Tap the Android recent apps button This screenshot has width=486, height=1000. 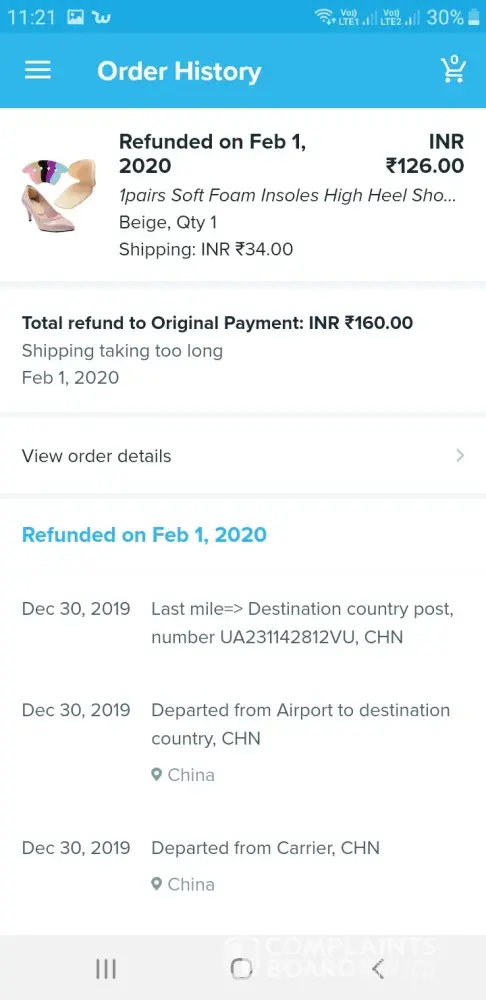[106, 969]
